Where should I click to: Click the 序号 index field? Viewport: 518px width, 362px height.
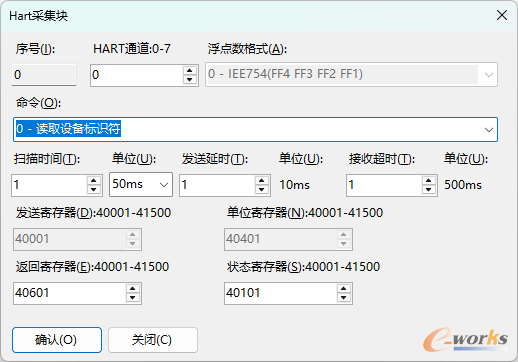click(x=44, y=75)
